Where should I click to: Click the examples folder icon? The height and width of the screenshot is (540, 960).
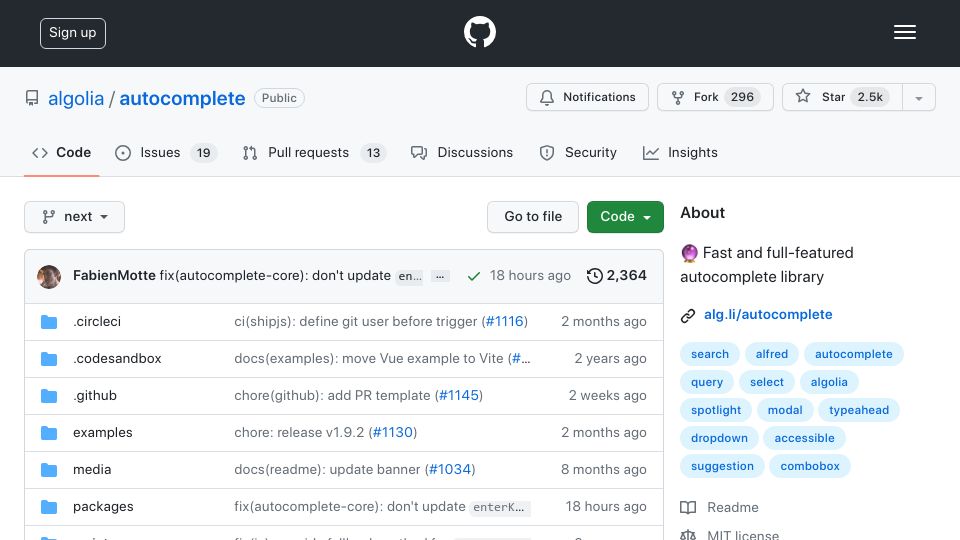pos(49,433)
